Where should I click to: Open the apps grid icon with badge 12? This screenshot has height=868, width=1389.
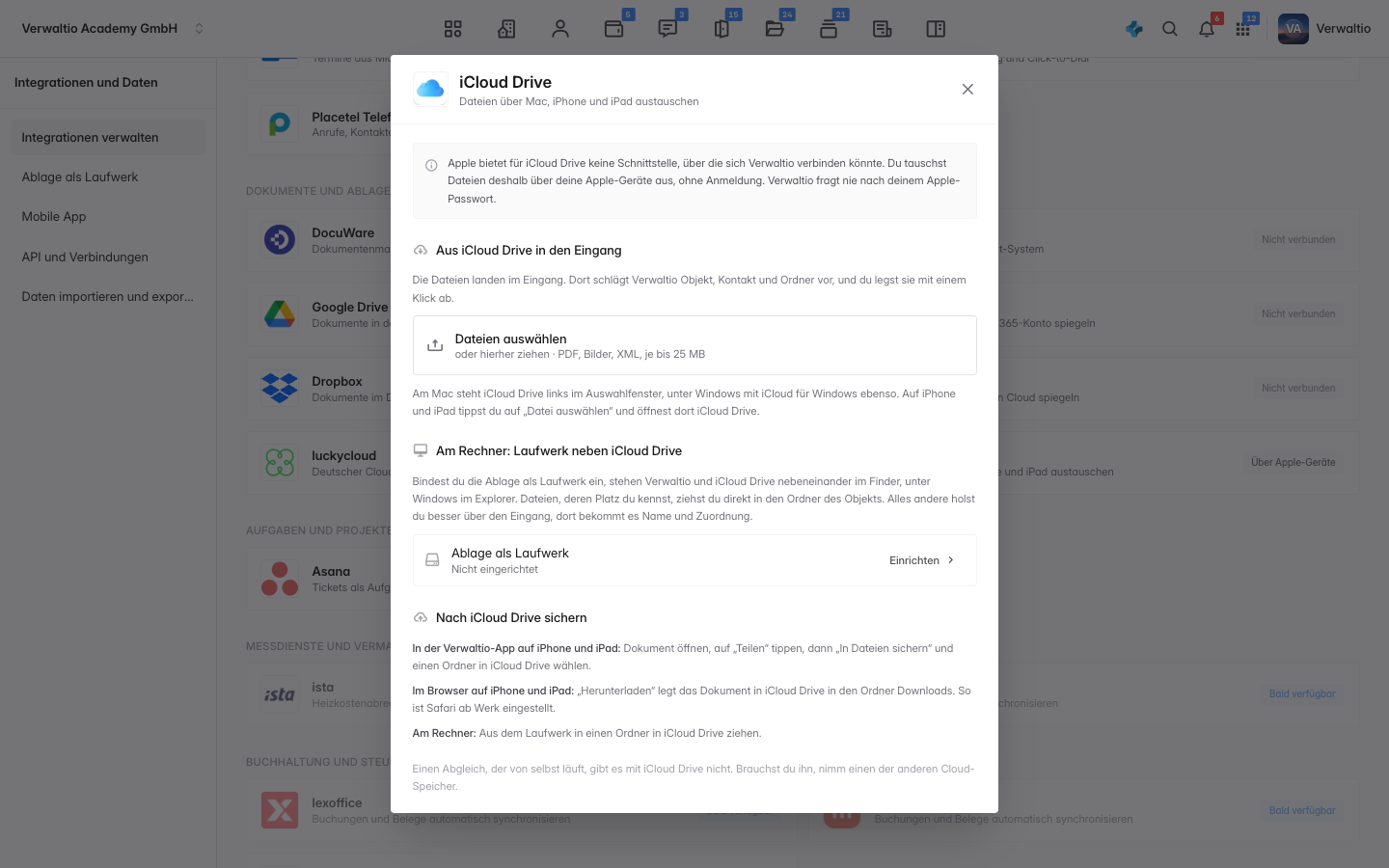1243,29
